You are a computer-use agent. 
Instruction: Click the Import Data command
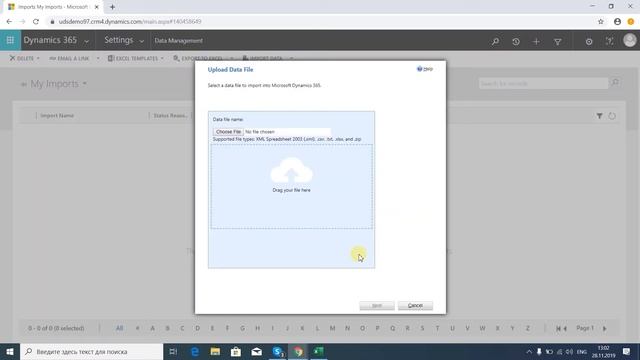click(x=262, y=58)
